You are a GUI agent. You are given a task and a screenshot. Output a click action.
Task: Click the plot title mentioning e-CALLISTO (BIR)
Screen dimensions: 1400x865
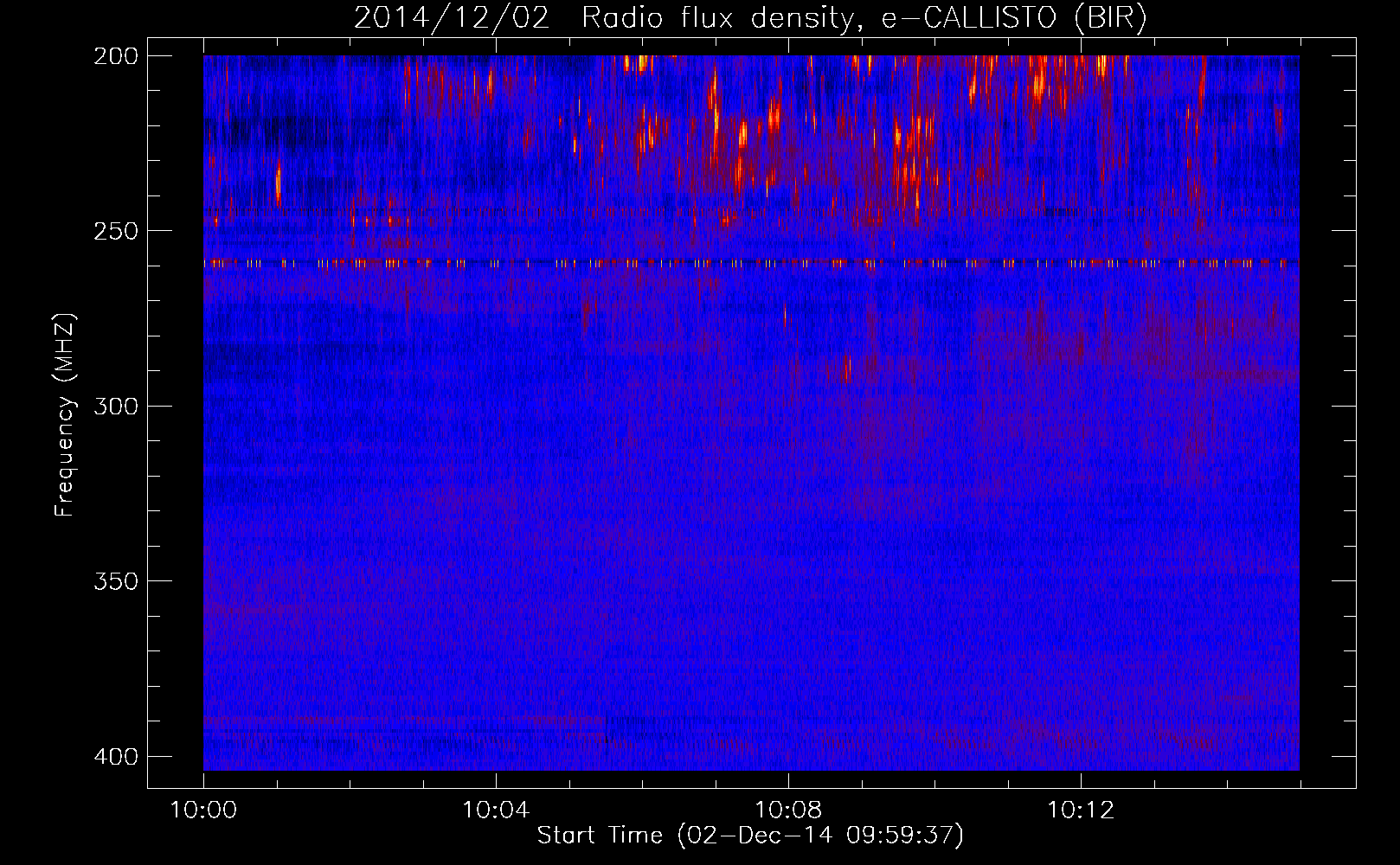pos(750,17)
